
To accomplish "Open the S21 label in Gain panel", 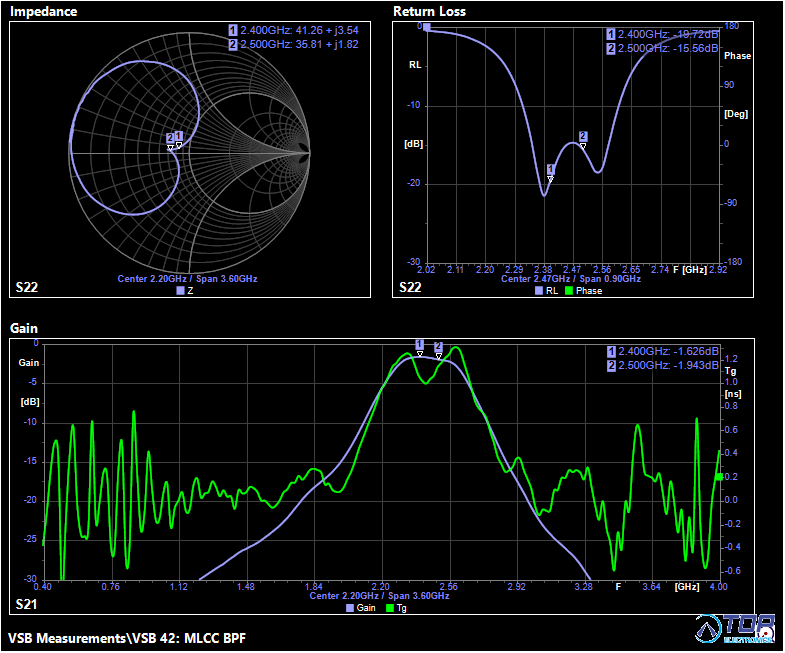I will coord(27,605).
